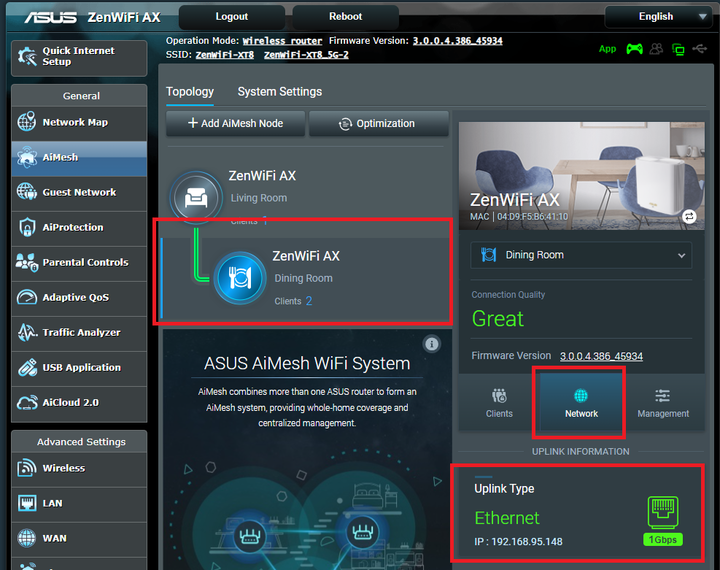Click the Optimization button

(x=378, y=124)
